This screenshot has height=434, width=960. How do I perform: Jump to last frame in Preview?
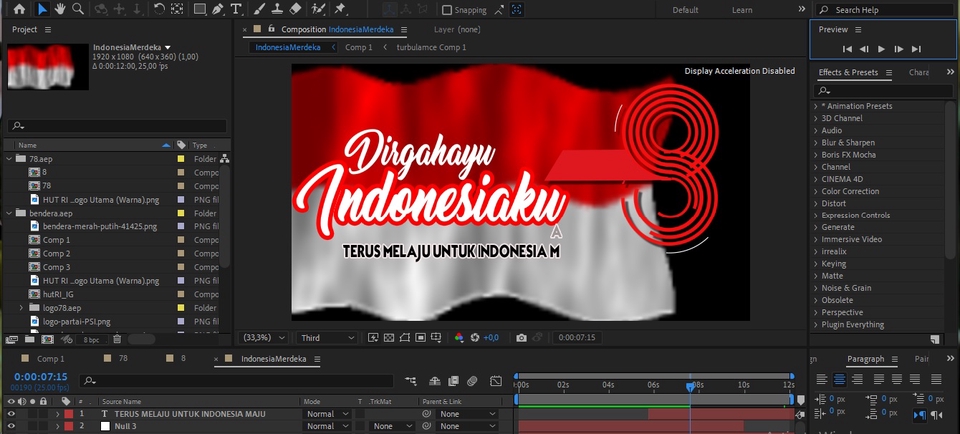pyautogui.click(x=916, y=49)
